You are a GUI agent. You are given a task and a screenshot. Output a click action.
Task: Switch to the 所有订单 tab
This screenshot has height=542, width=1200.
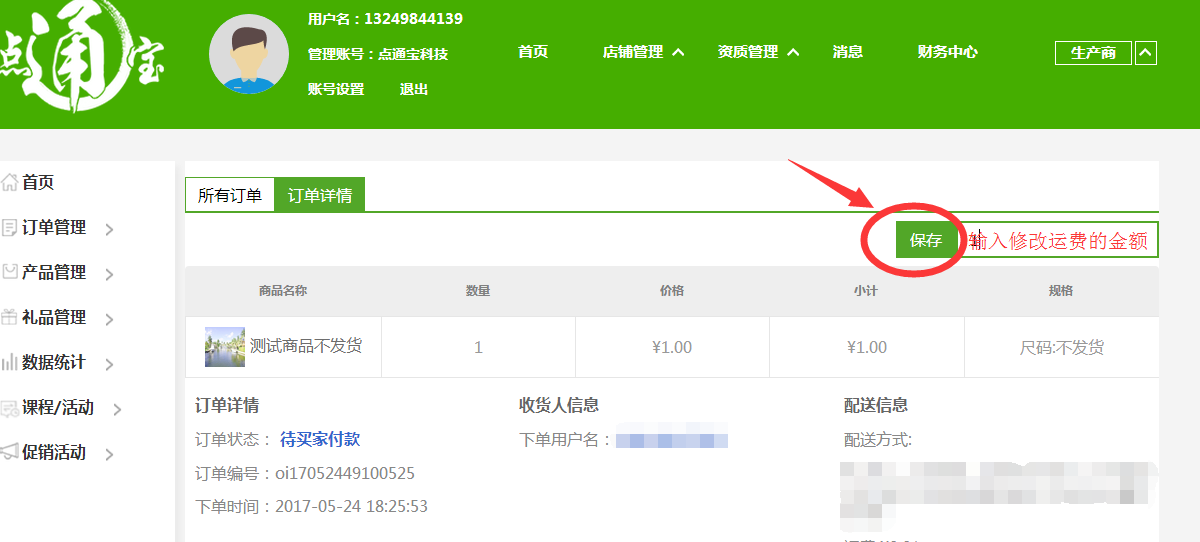coord(230,196)
